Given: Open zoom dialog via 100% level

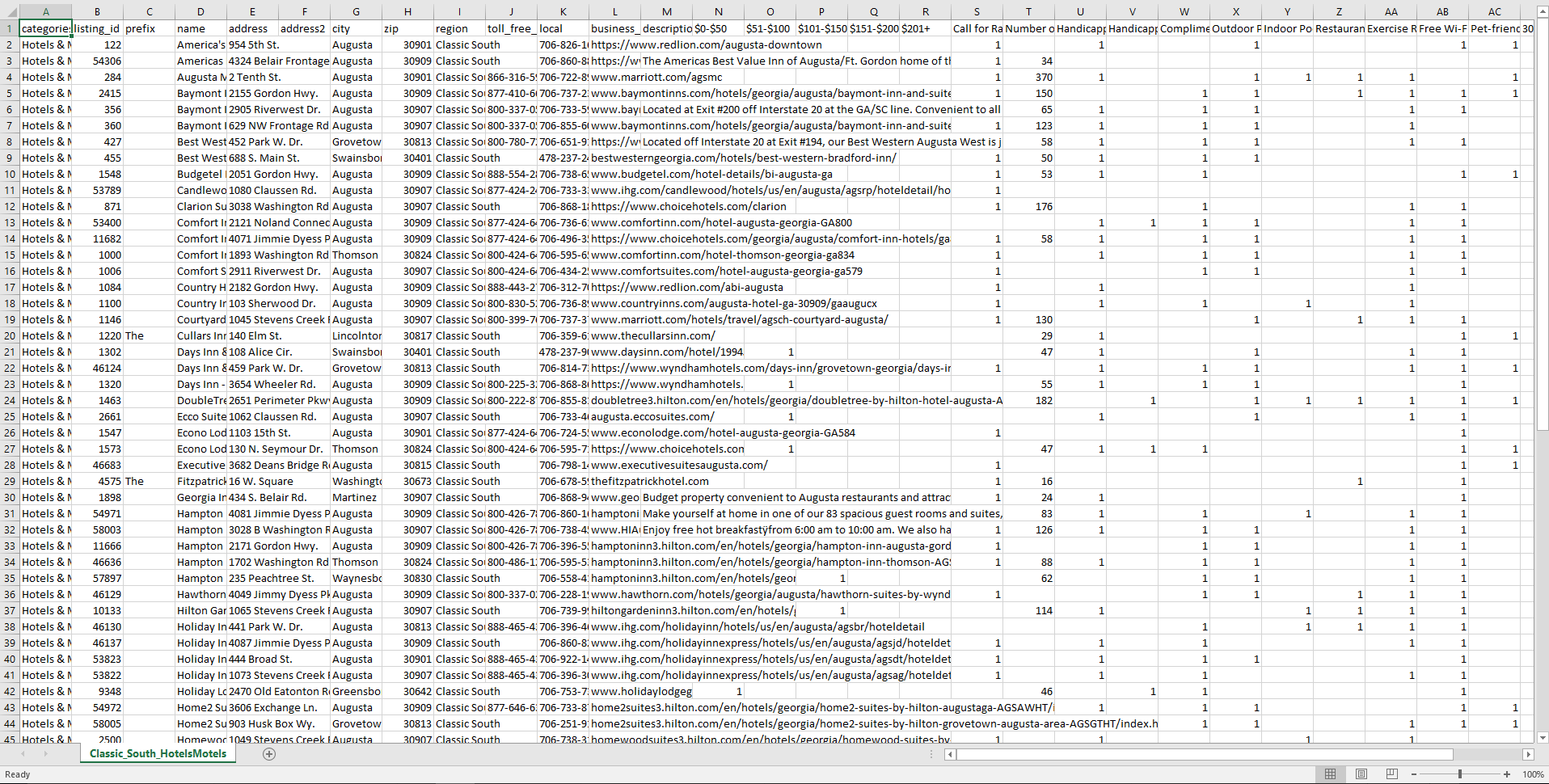Looking at the screenshot, I should pos(1533,774).
